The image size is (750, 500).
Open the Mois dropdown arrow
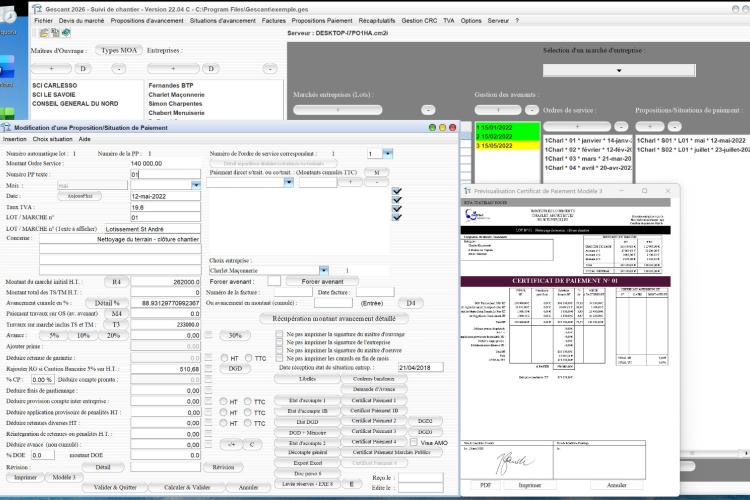click(196, 185)
